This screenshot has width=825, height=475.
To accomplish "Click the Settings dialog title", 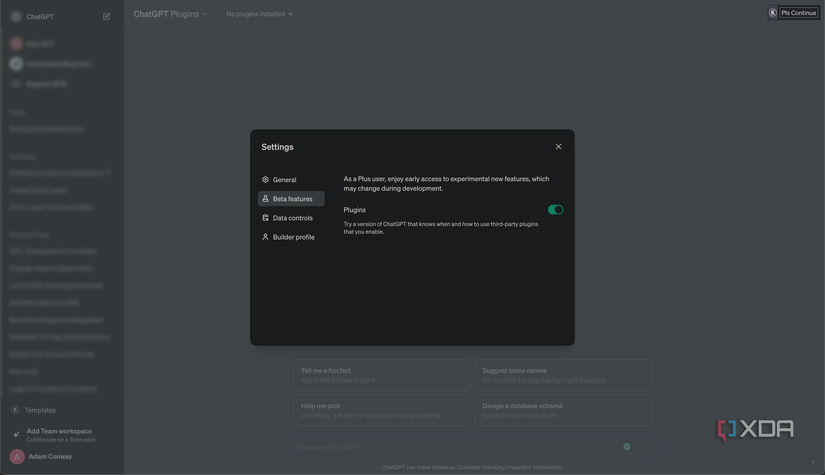I will tap(277, 147).
